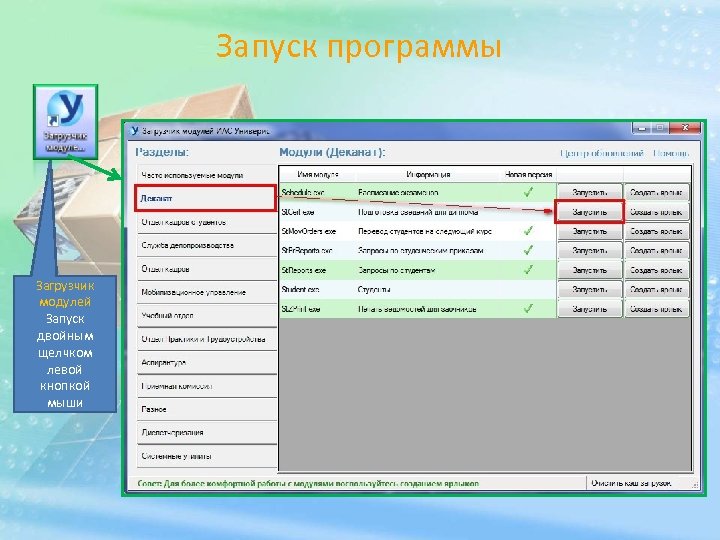Click the Новая версия column header
The image size is (720, 540).
[x=528, y=174]
